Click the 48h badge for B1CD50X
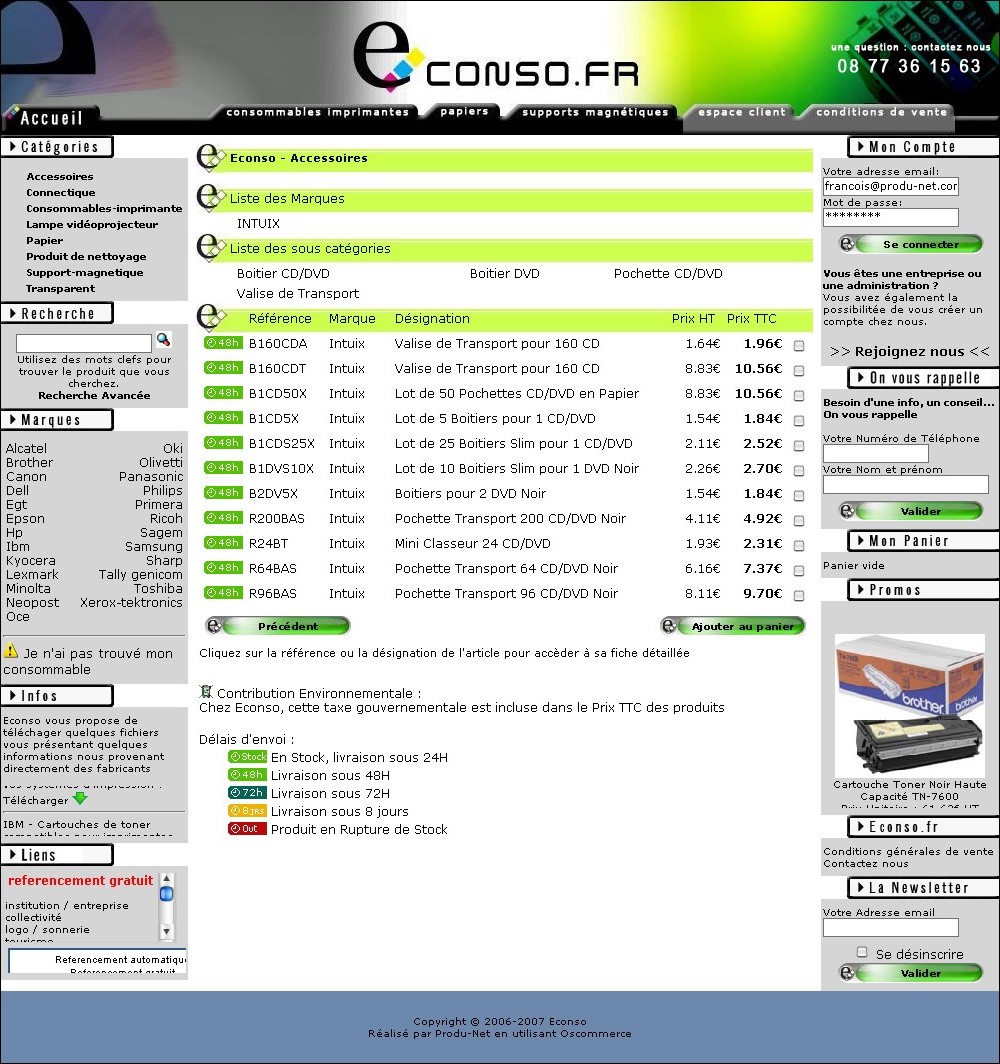 223,393
